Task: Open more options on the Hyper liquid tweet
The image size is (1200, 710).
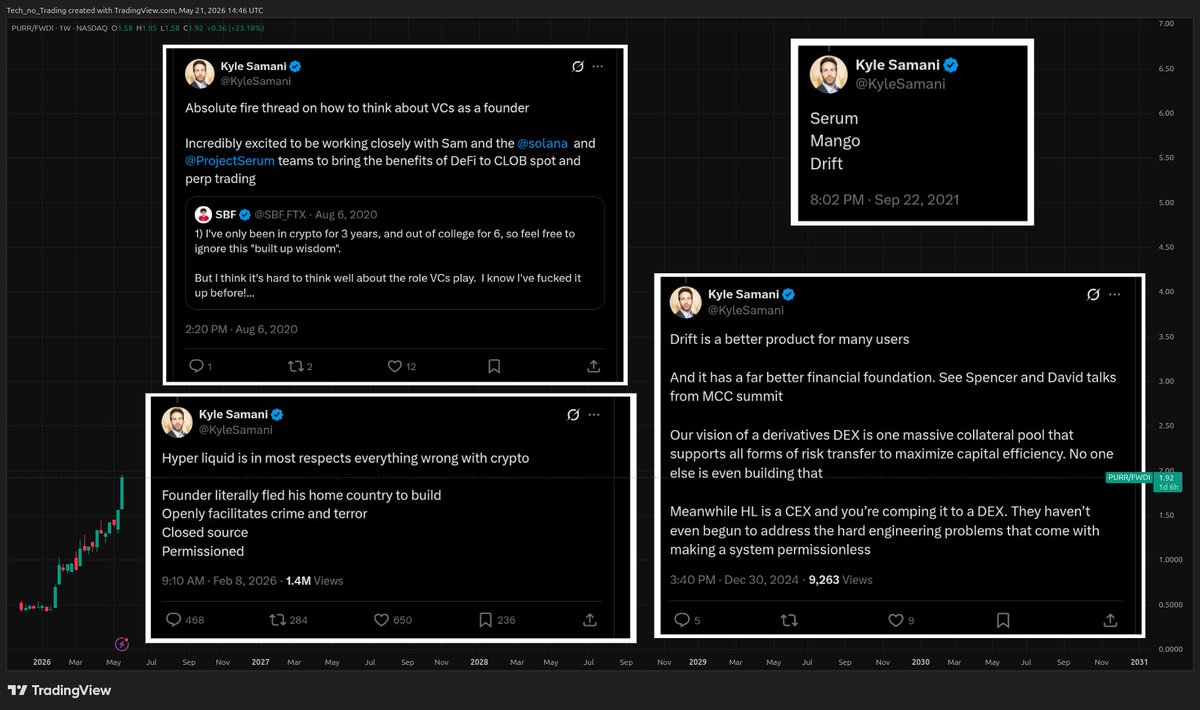Action: pyautogui.click(x=596, y=414)
